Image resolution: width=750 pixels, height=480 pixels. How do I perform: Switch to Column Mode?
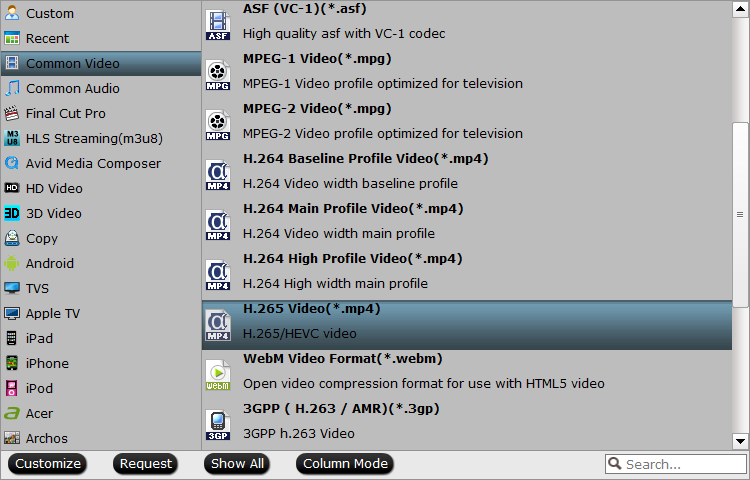click(x=345, y=464)
